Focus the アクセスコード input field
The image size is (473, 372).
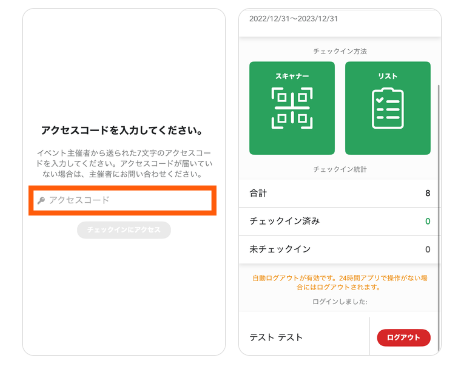pos(122,200)
